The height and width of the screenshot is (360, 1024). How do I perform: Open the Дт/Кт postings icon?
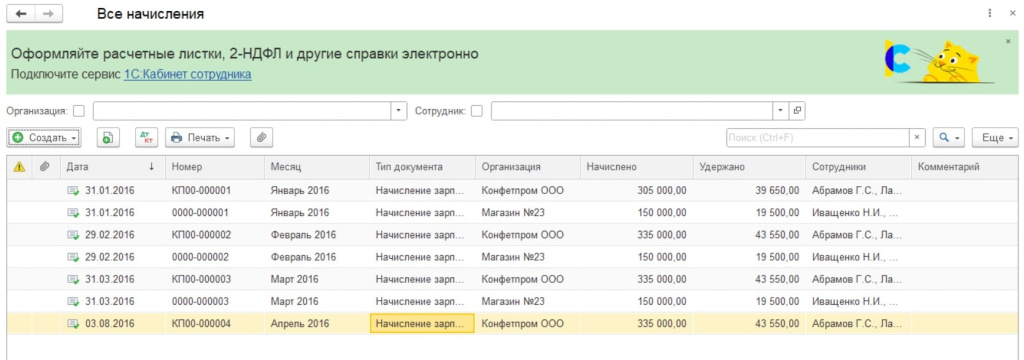coord(147,138)
